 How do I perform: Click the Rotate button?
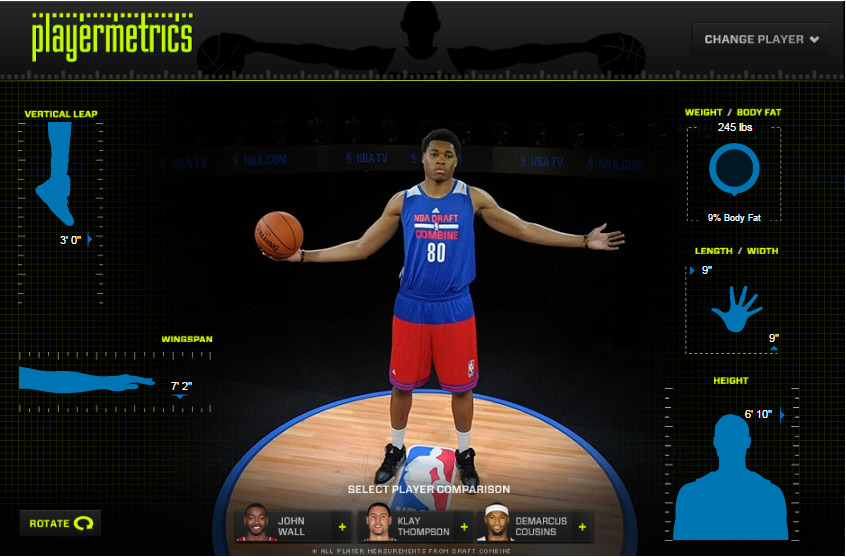[x=60, y=523]
